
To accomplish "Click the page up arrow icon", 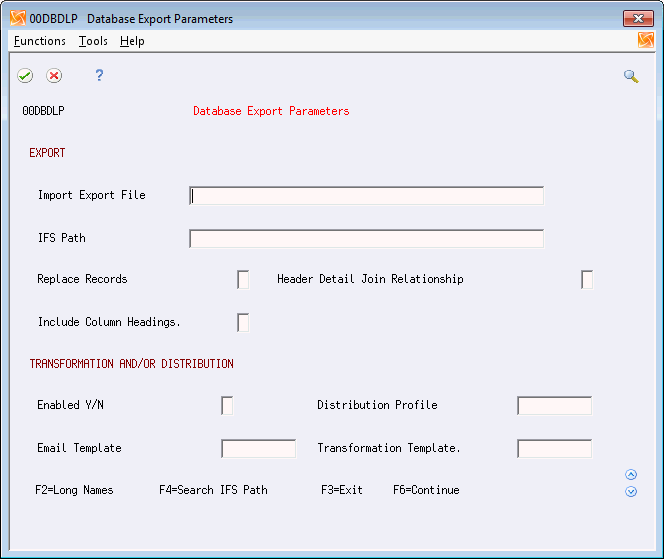I will (631, 474).
